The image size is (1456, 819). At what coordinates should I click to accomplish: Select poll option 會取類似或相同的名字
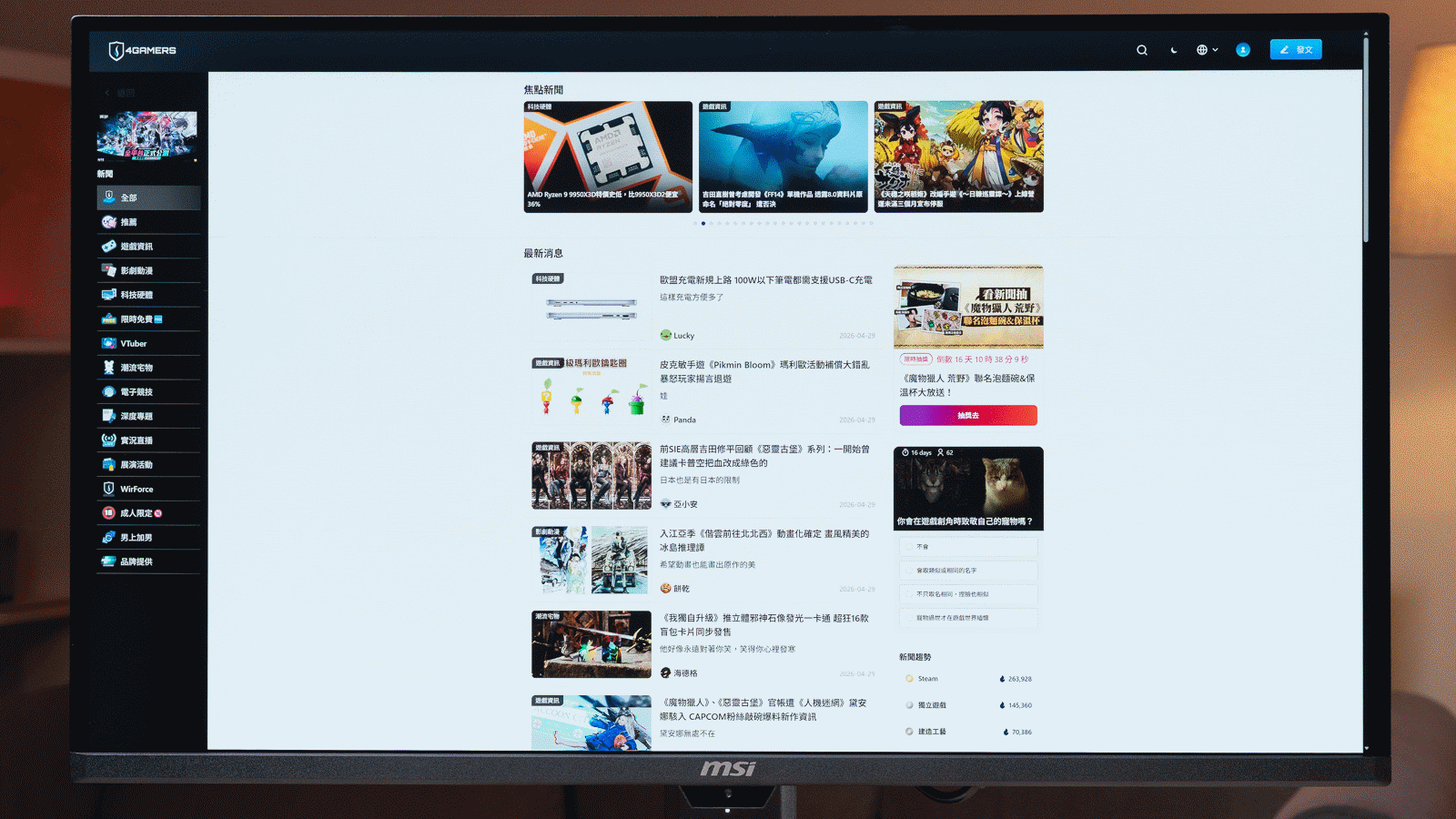pos(968,571)
